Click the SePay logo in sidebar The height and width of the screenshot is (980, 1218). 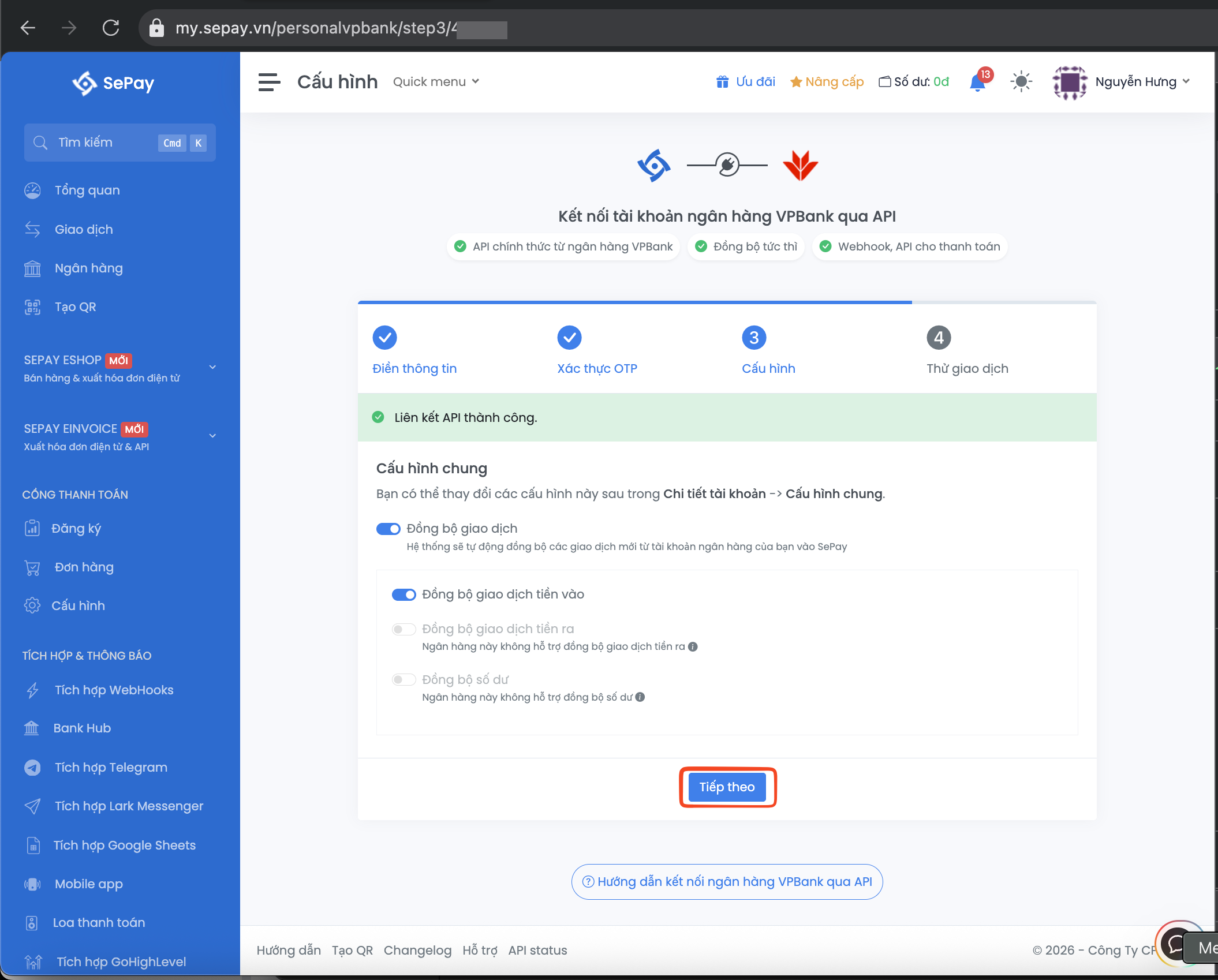pos(114,83)
